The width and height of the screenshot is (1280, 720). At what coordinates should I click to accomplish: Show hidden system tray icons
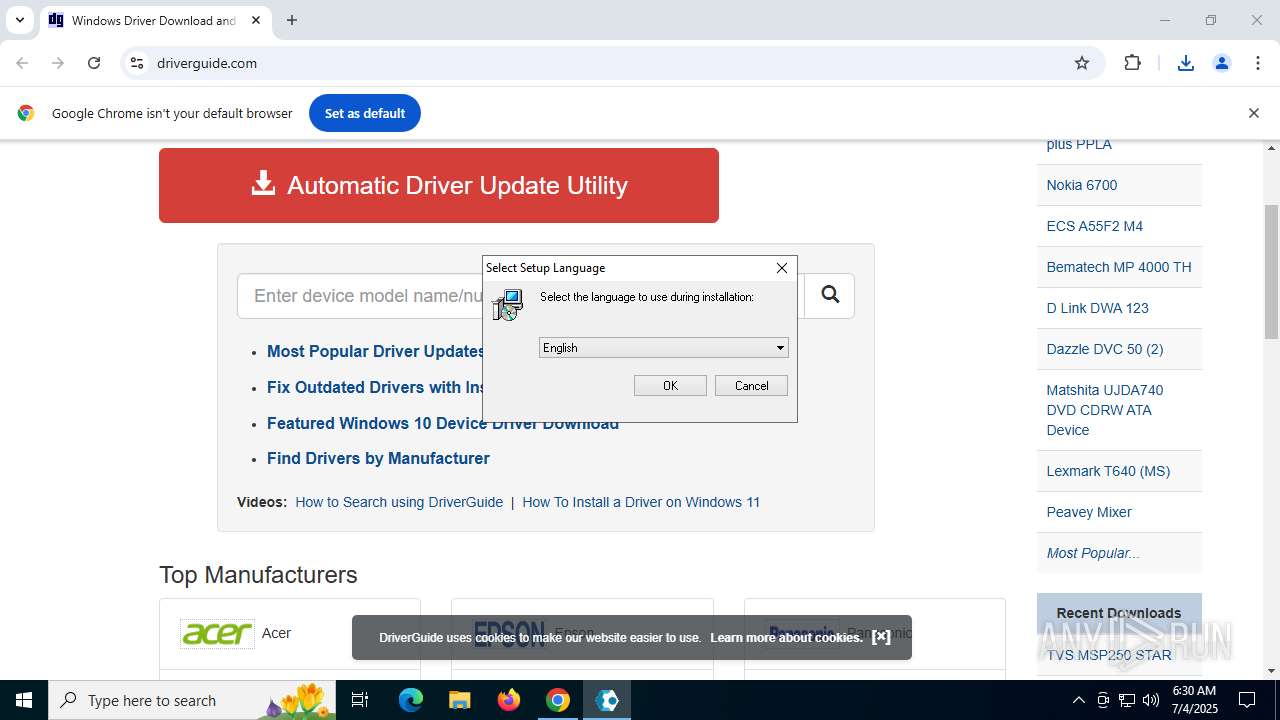(1078, 700)
